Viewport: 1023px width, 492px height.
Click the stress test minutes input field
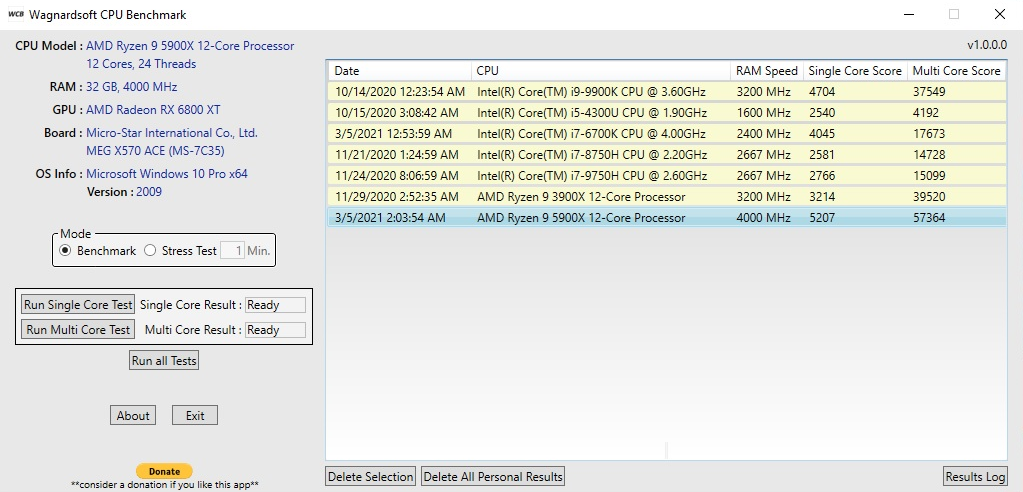point(232,251)
